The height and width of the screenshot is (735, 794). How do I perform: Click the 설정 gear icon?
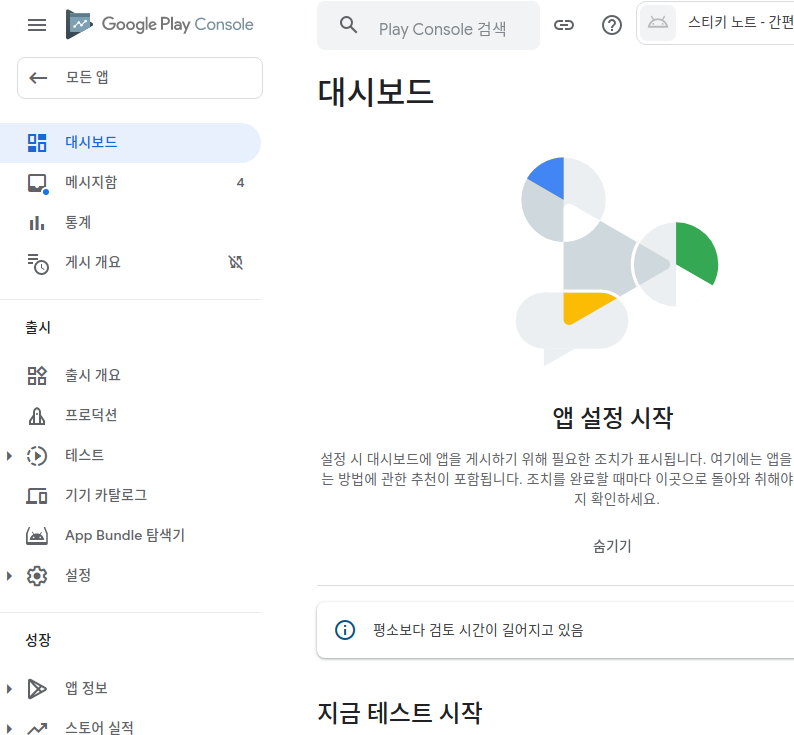(x=37, y=576)
